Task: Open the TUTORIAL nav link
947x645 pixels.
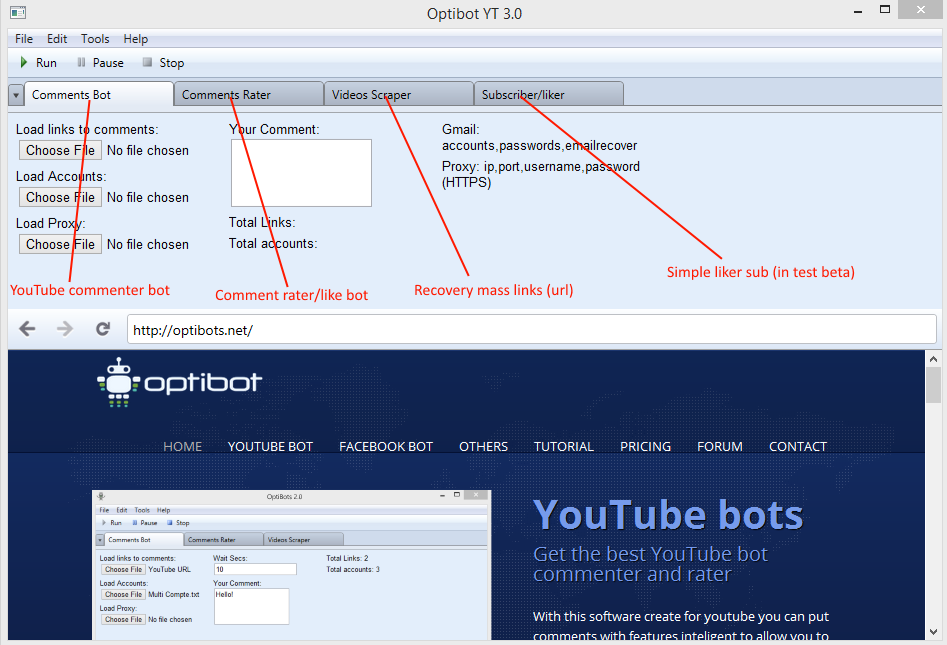Action: click(x=563, y=446)
